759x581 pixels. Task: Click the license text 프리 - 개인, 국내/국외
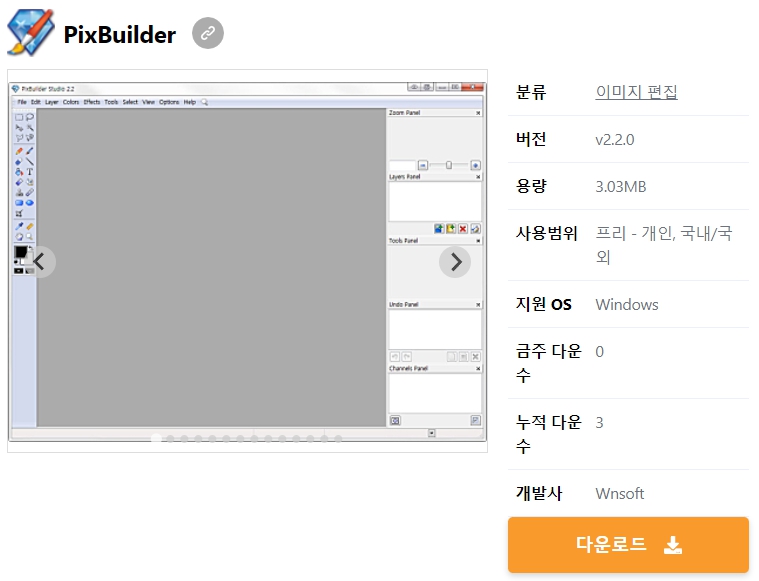pos(664,245)
